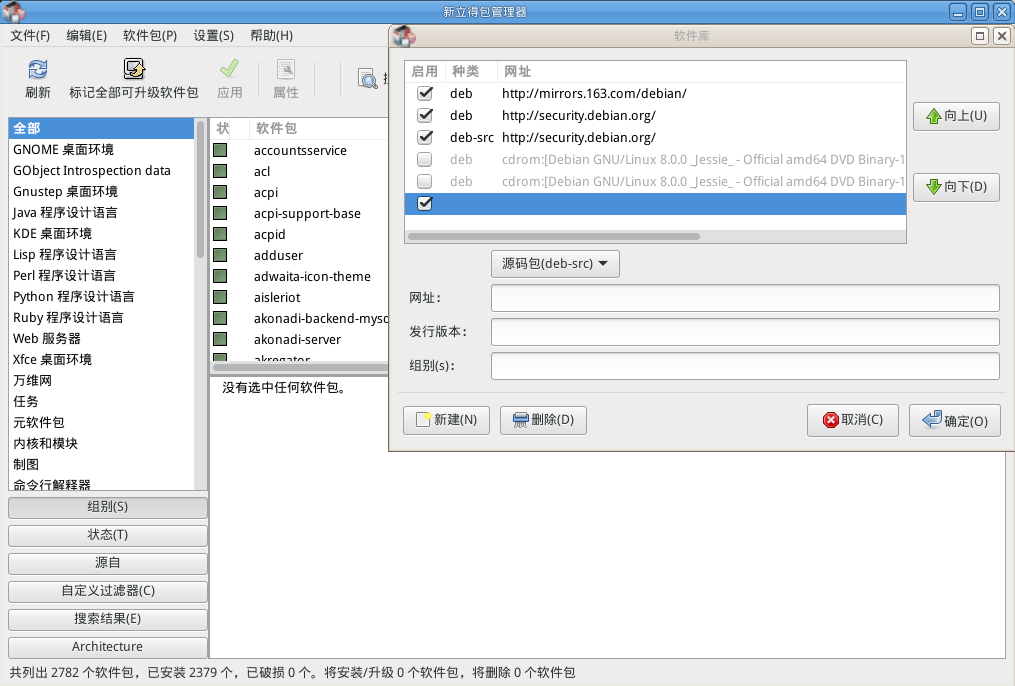Image resolution: width=1015 pixels, height=686 pixels.
Task: Toggle checkbox of the highlighted empty repository row
Action: point(425,203)
